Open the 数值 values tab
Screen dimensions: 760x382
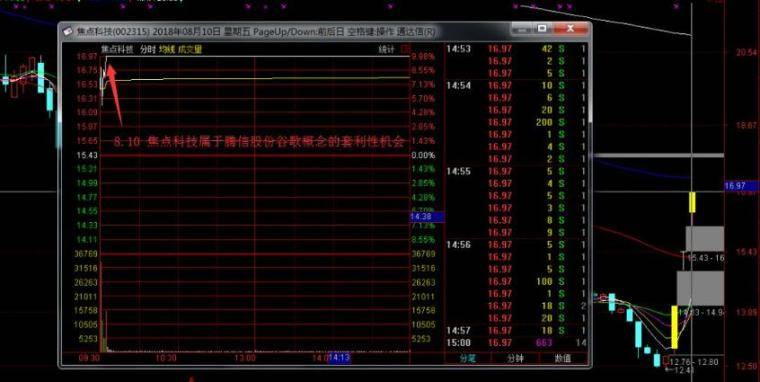[562, 359]
